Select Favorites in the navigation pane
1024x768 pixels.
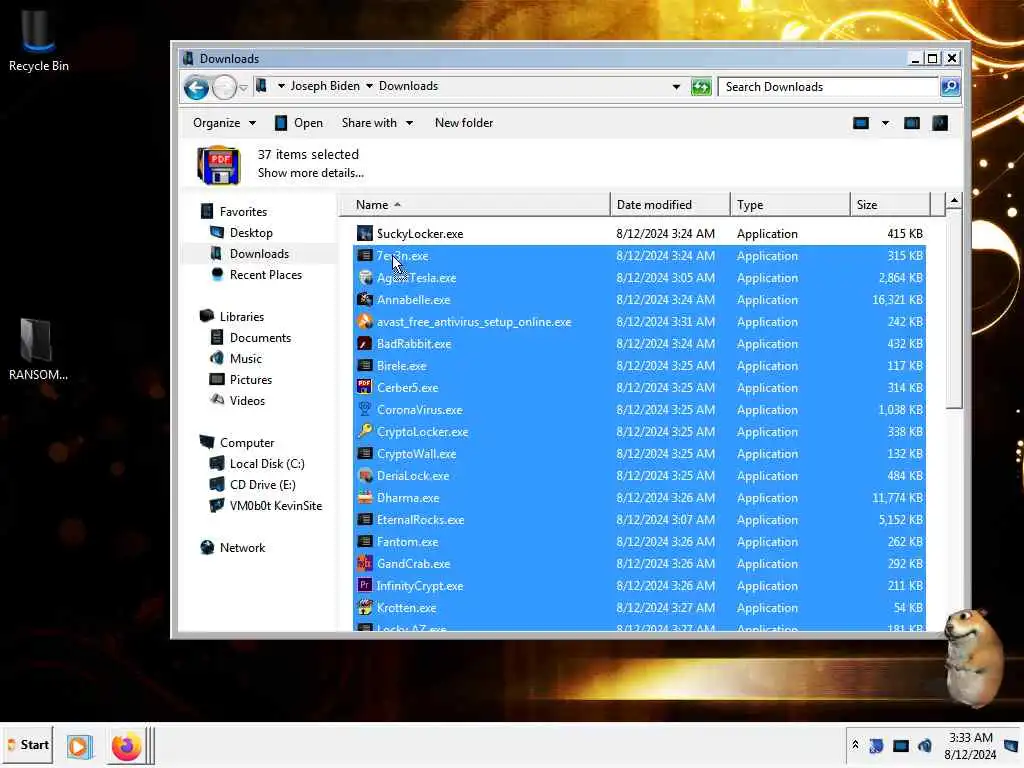243,212
